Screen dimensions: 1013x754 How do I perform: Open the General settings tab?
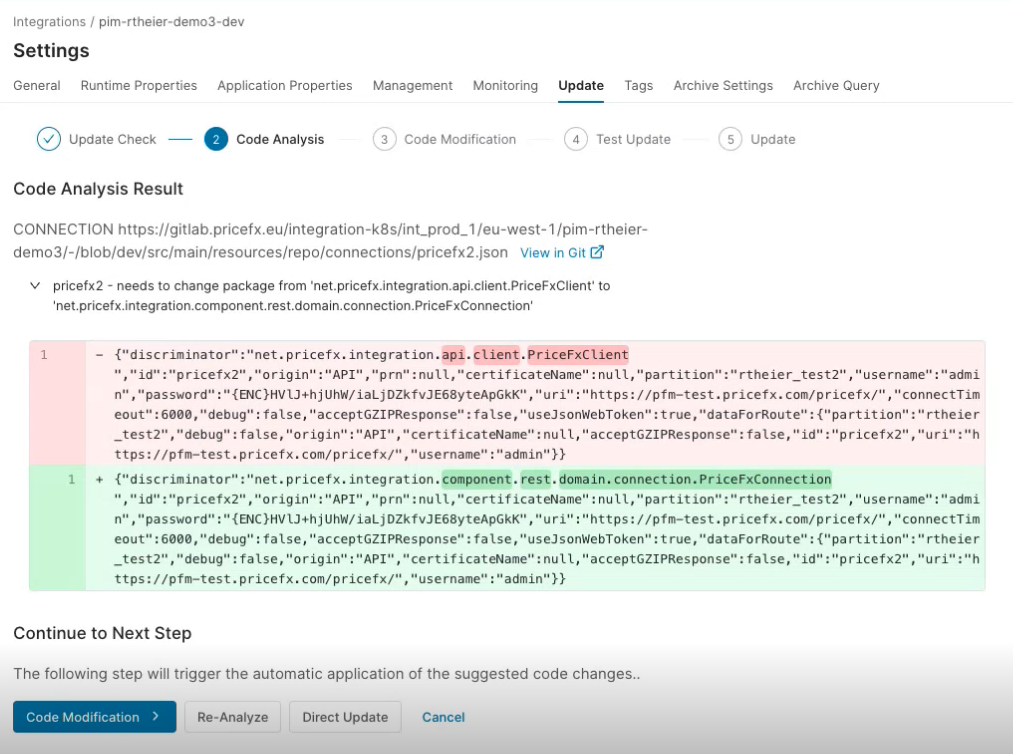(37, 86)
